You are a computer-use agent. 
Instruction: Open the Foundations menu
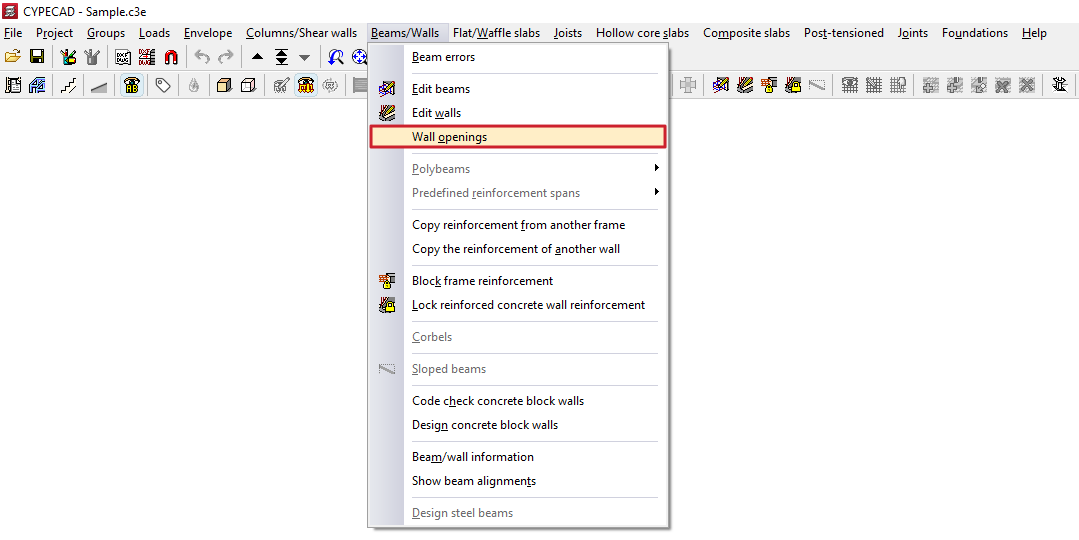pos(974,33)
